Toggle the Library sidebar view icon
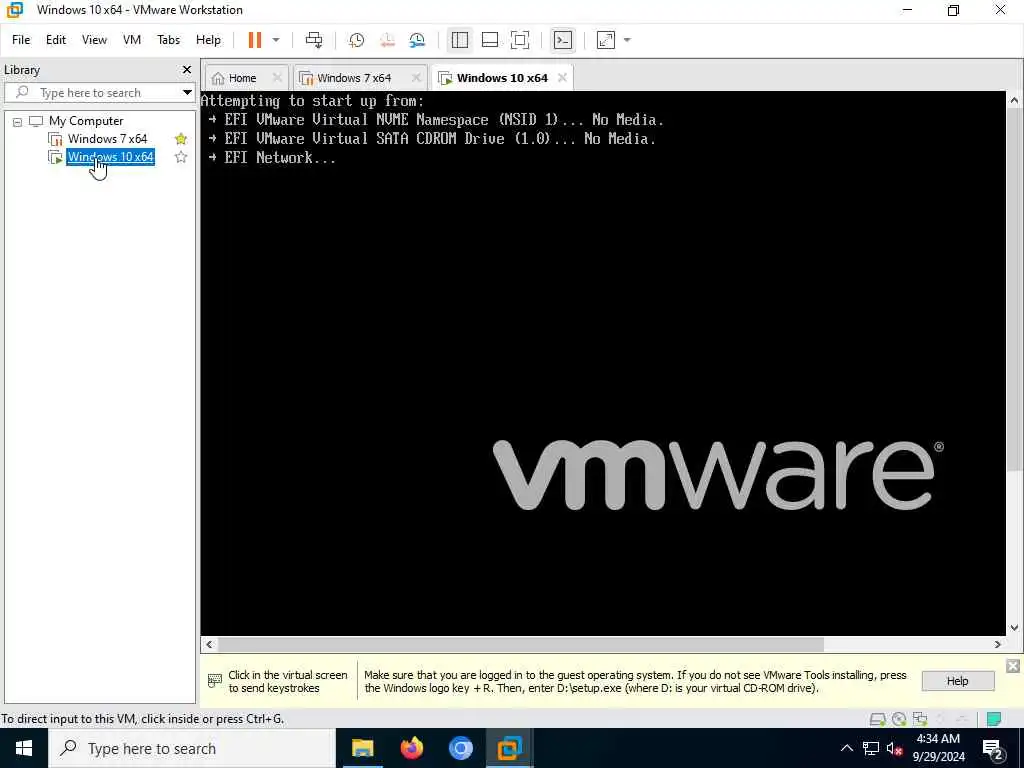 [460, 40]
